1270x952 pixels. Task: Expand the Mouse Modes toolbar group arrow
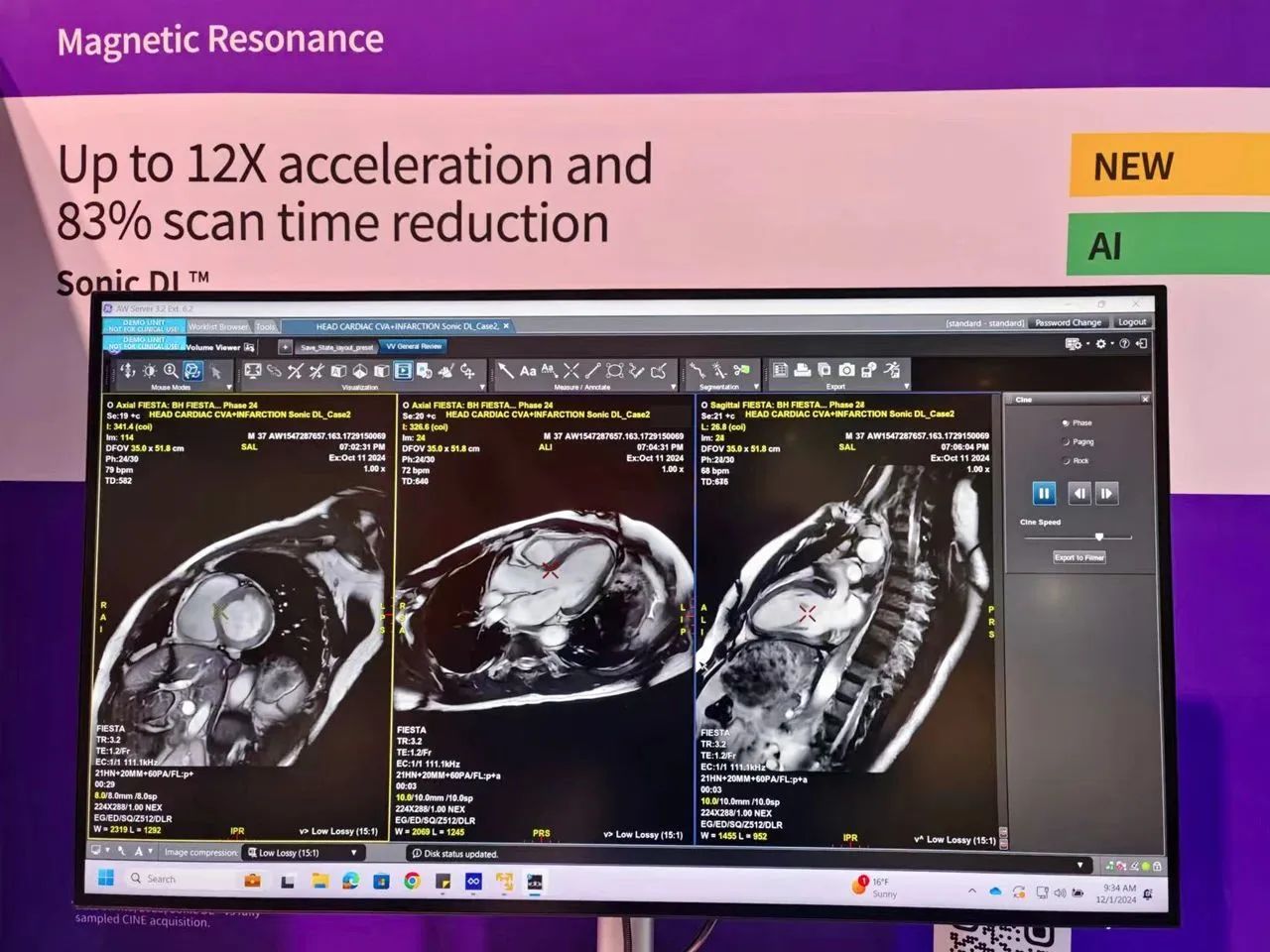click(229, 388)
